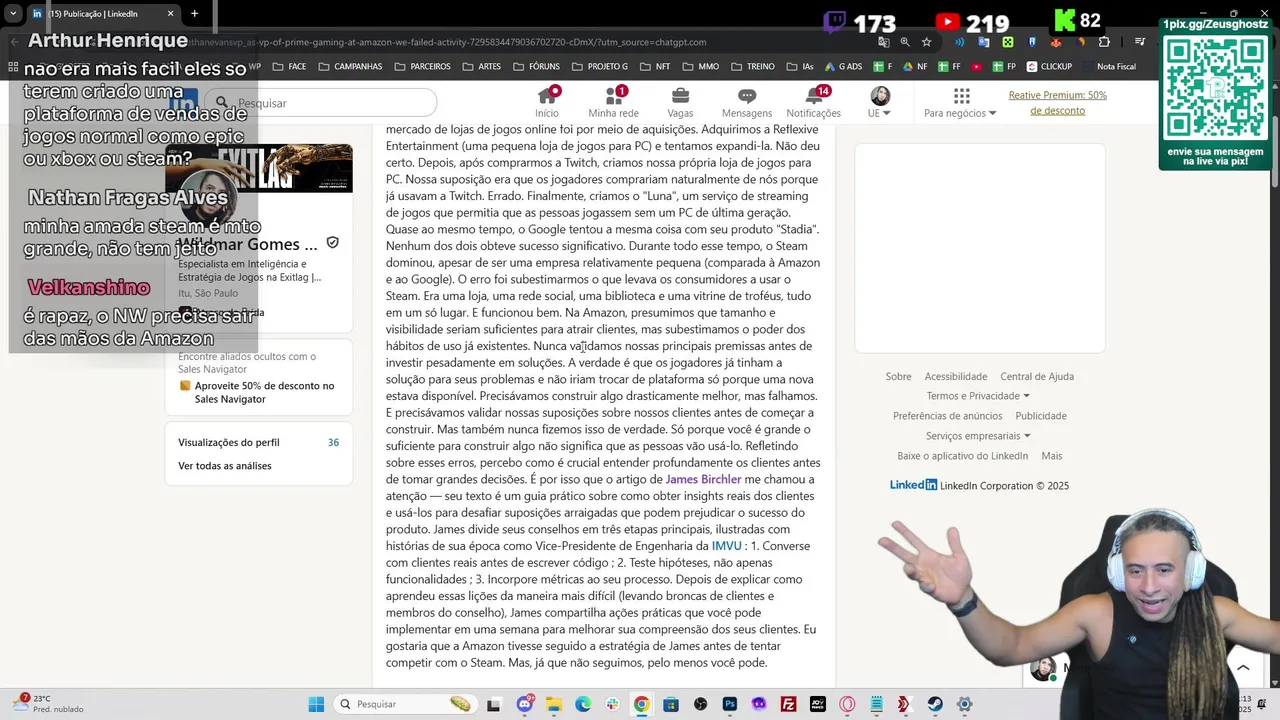
Task: Open Windows Start menu
Action: (x=316, y=704)
